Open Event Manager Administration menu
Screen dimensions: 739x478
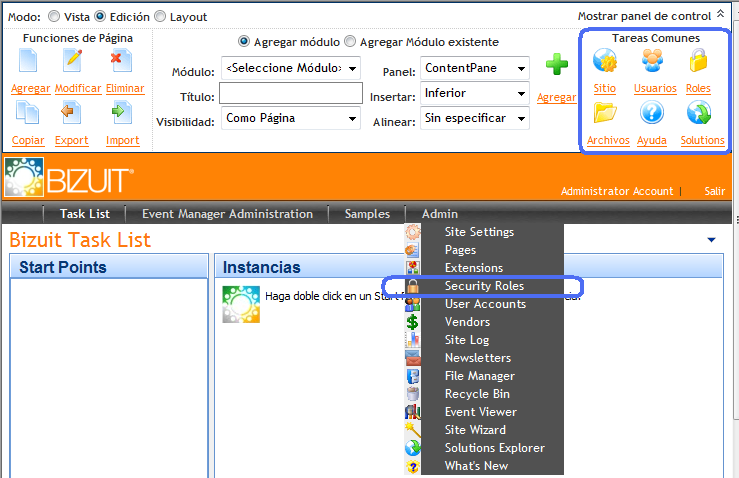(x=227, y=213)
